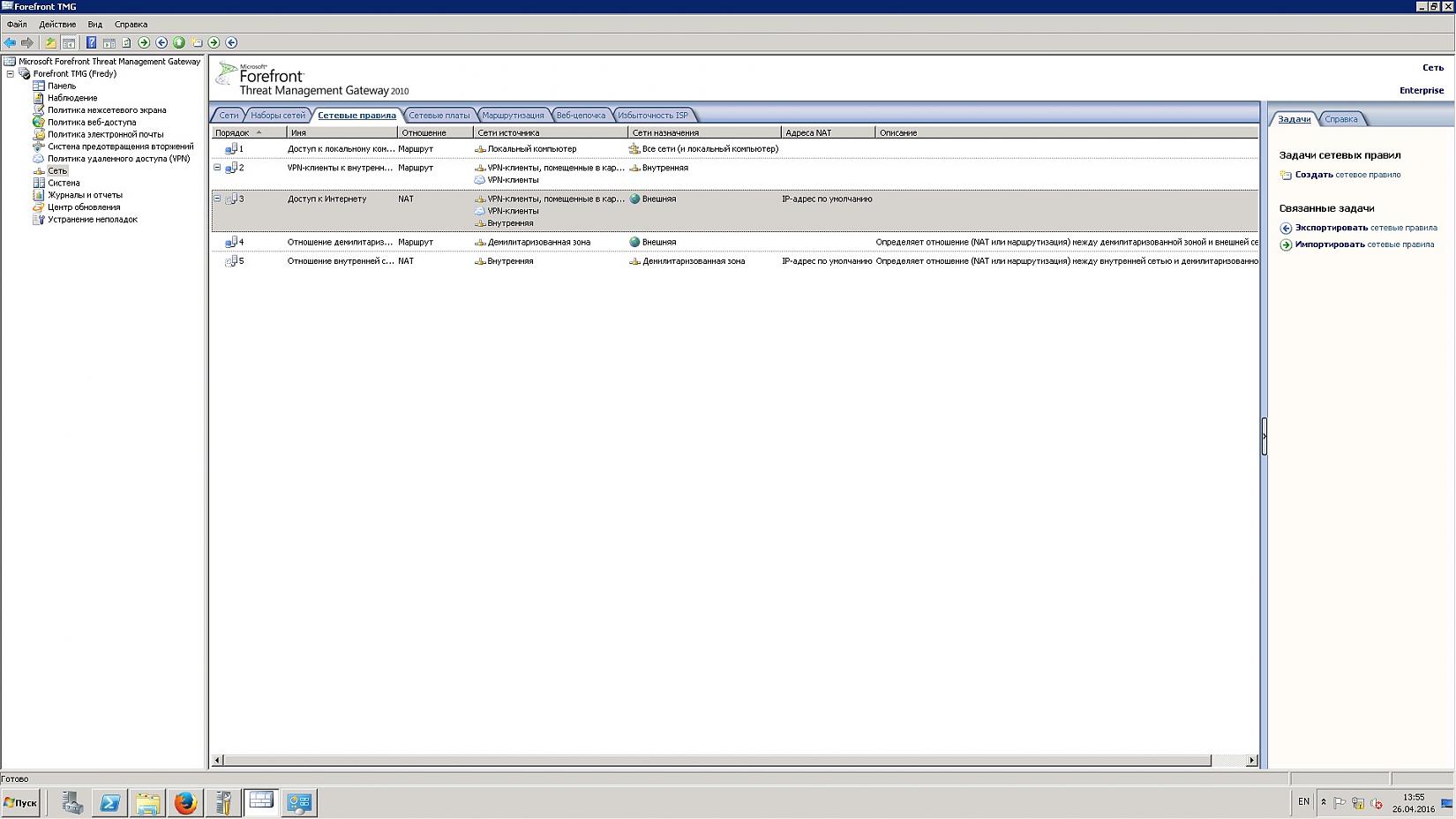This screenshot has height=819, width=1456.
Task: Show hidden tray icons arrow
Action: 1323,802
